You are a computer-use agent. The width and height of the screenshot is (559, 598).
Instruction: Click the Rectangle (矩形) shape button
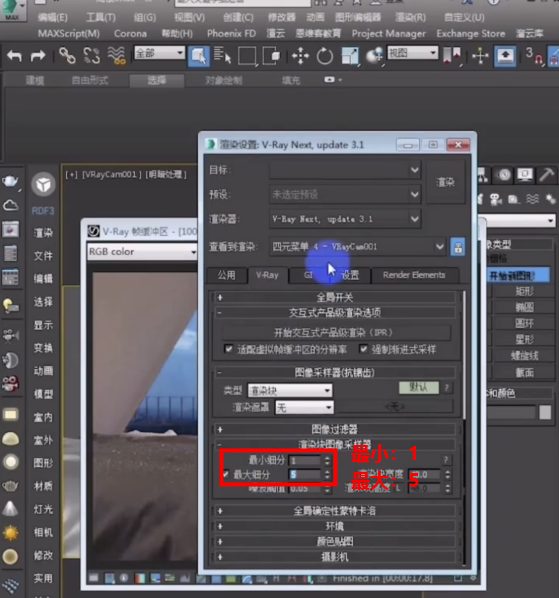pyautogui.click(x=524, y=291)
